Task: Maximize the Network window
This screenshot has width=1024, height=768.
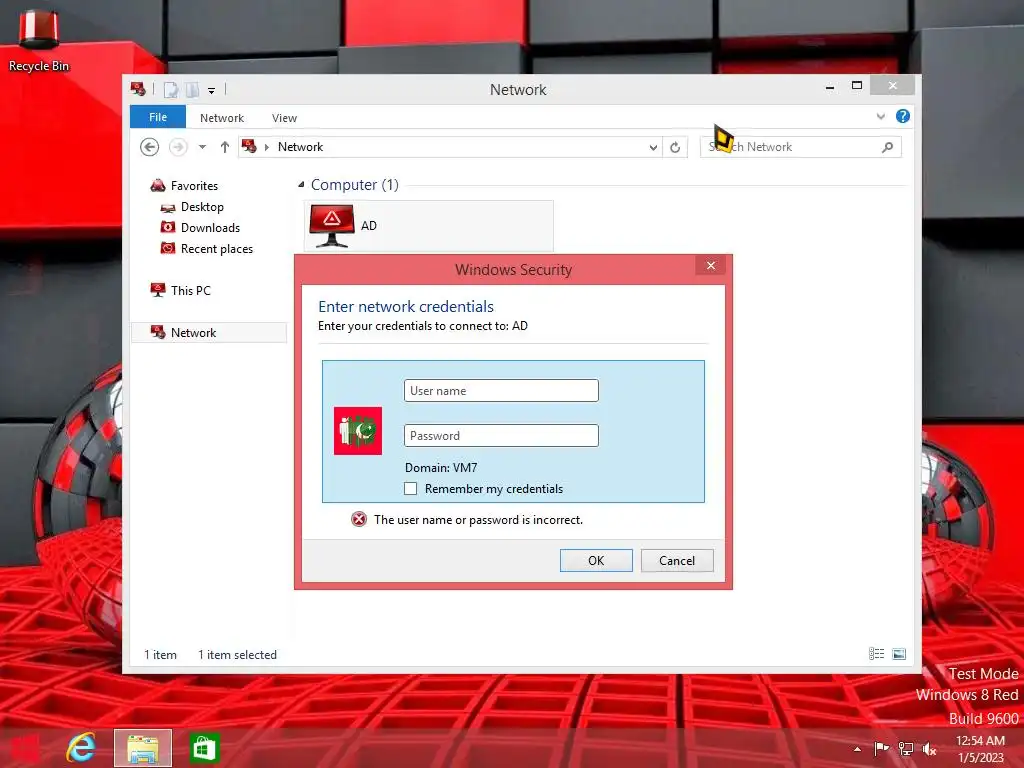Action: pyautogui.click(x=857, y=86)
